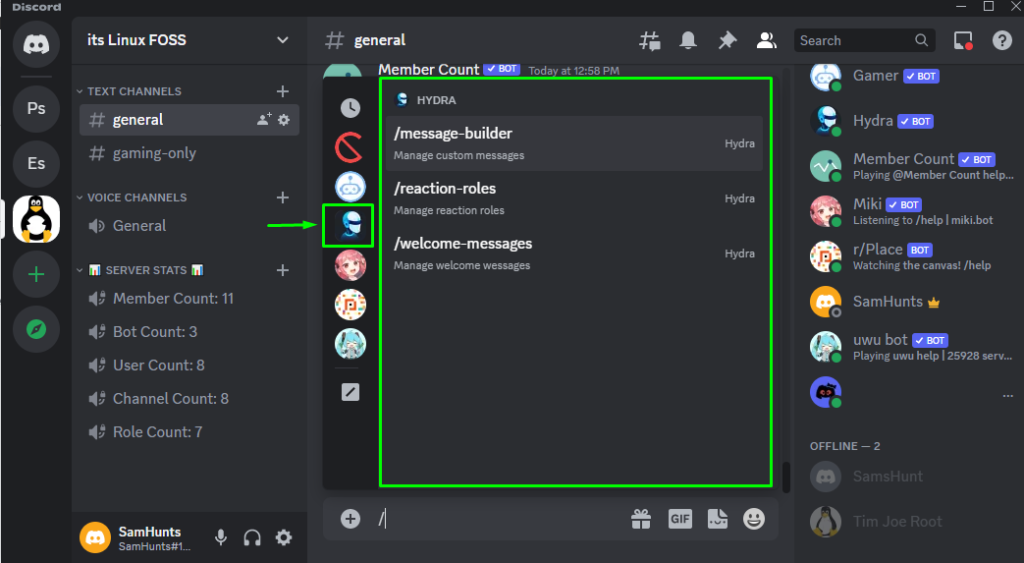This screenshot has width=1024, height=563.
Task: Show pinned messages pin icon
Action: click(x=727, y=40)
